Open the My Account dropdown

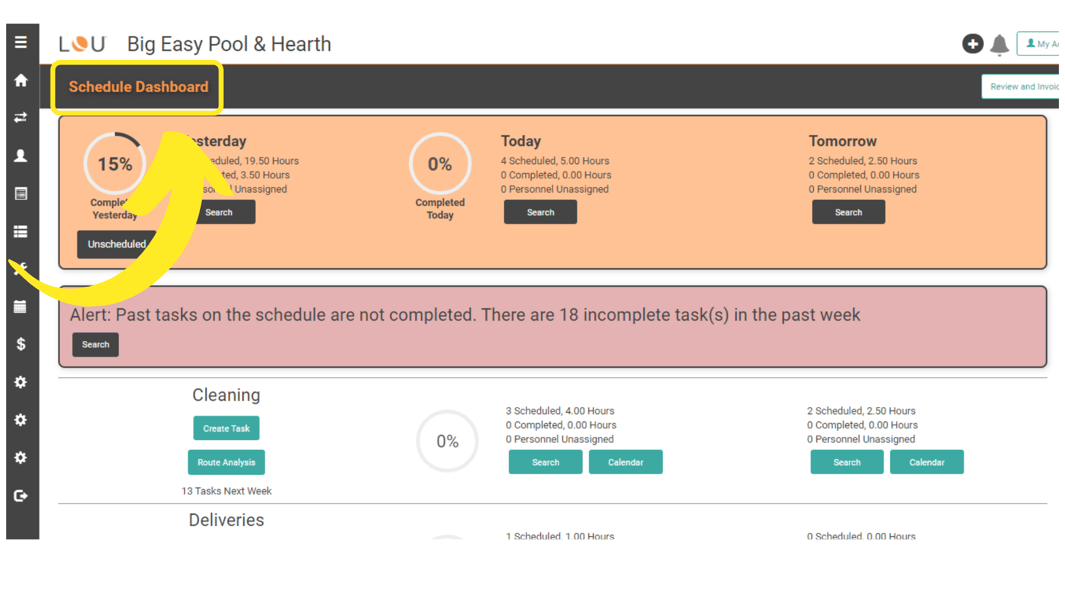tap(1039, 43)
